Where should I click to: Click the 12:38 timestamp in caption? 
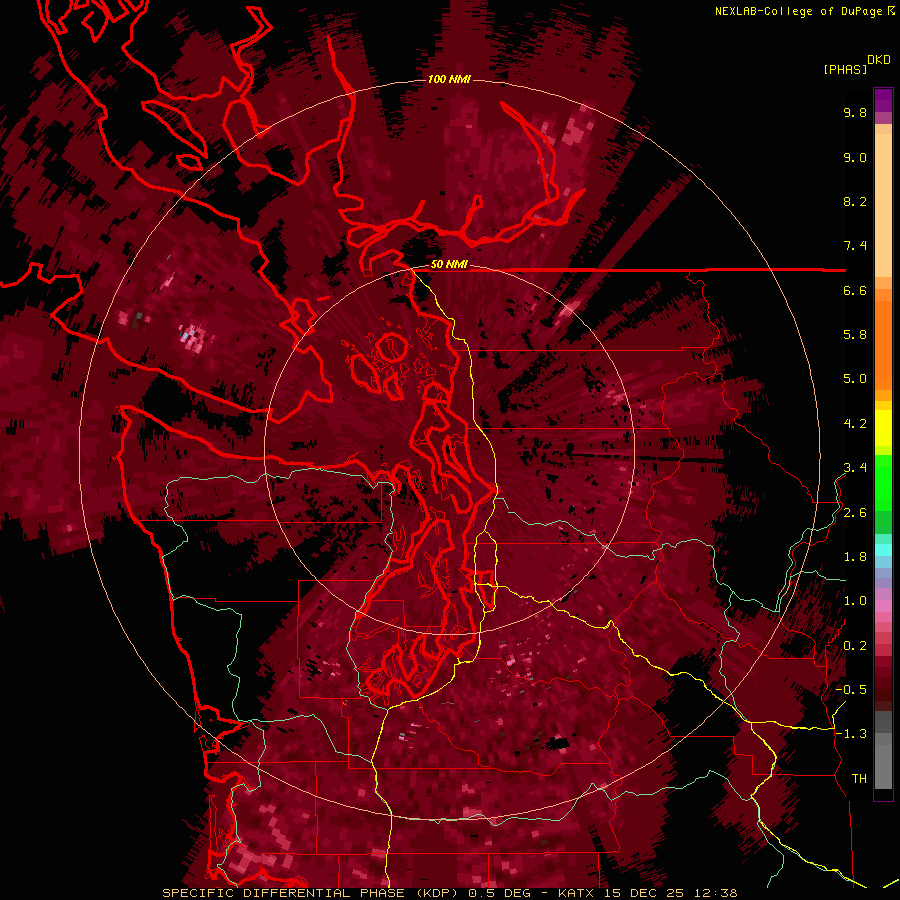pos(715,893)
